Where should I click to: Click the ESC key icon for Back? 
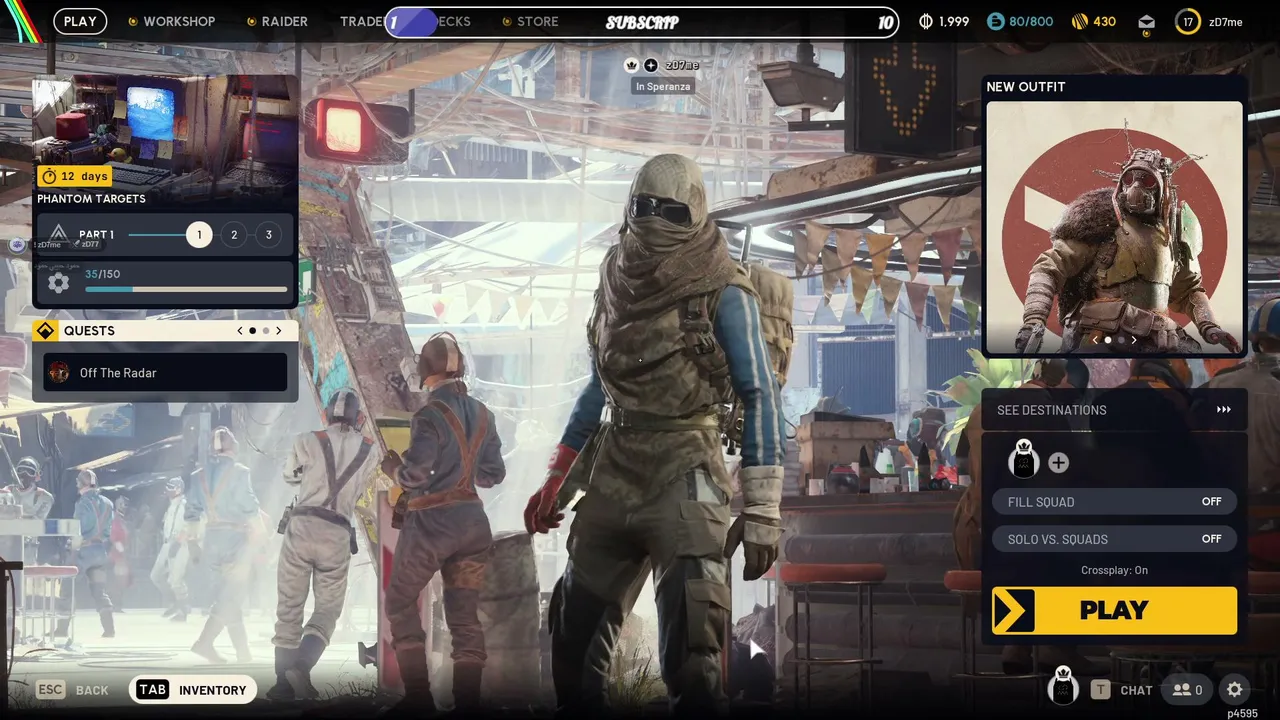tap(51, 690)
